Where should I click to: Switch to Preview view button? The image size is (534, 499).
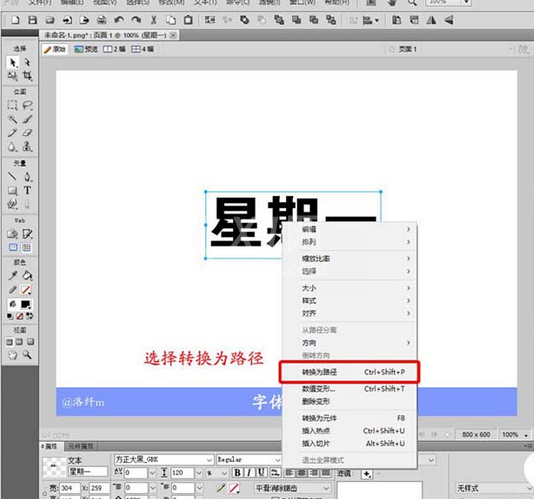coord(86,49)
